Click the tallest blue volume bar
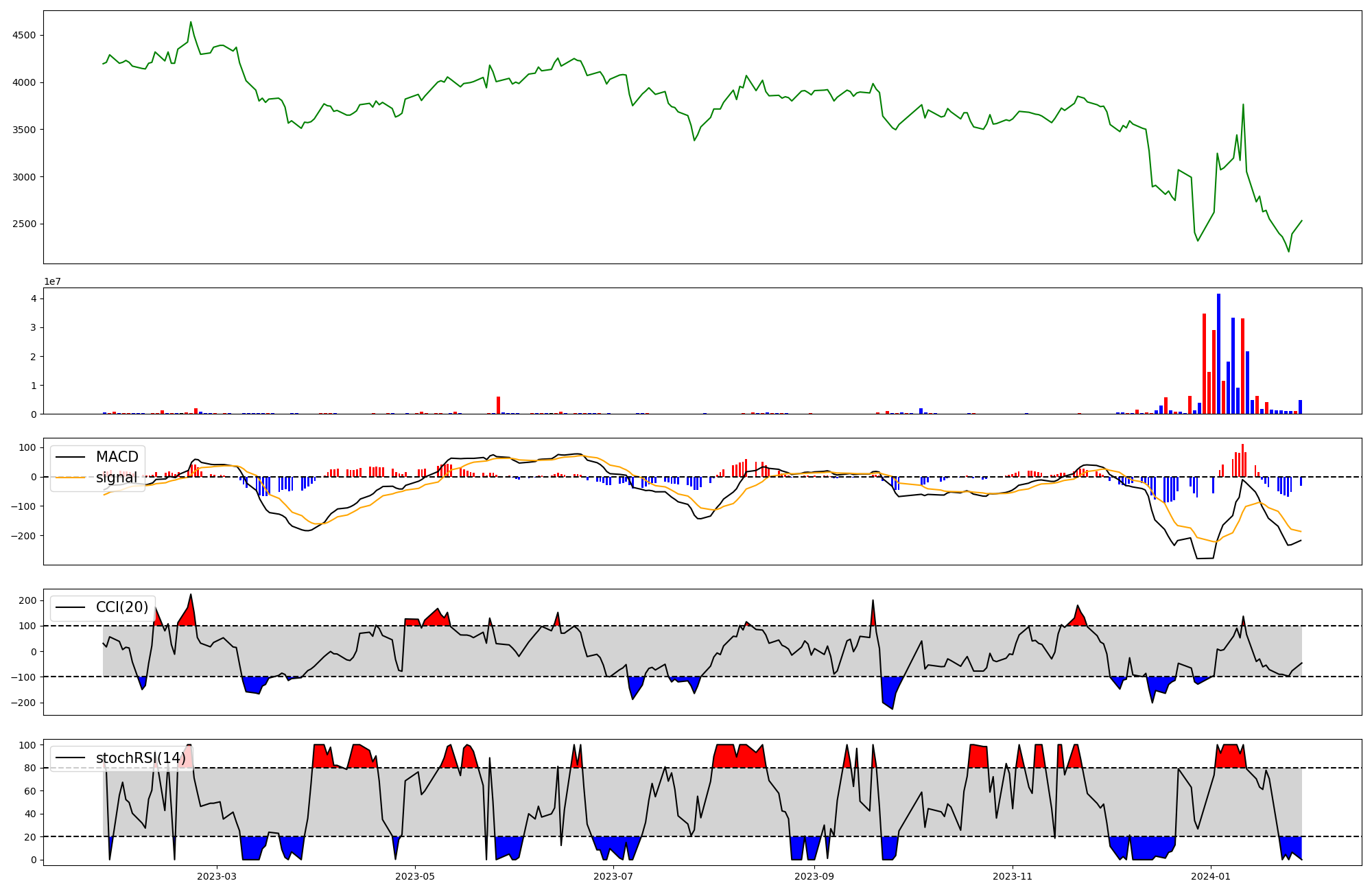Viewport: 1372px width, 892px height. (1218, 354)
